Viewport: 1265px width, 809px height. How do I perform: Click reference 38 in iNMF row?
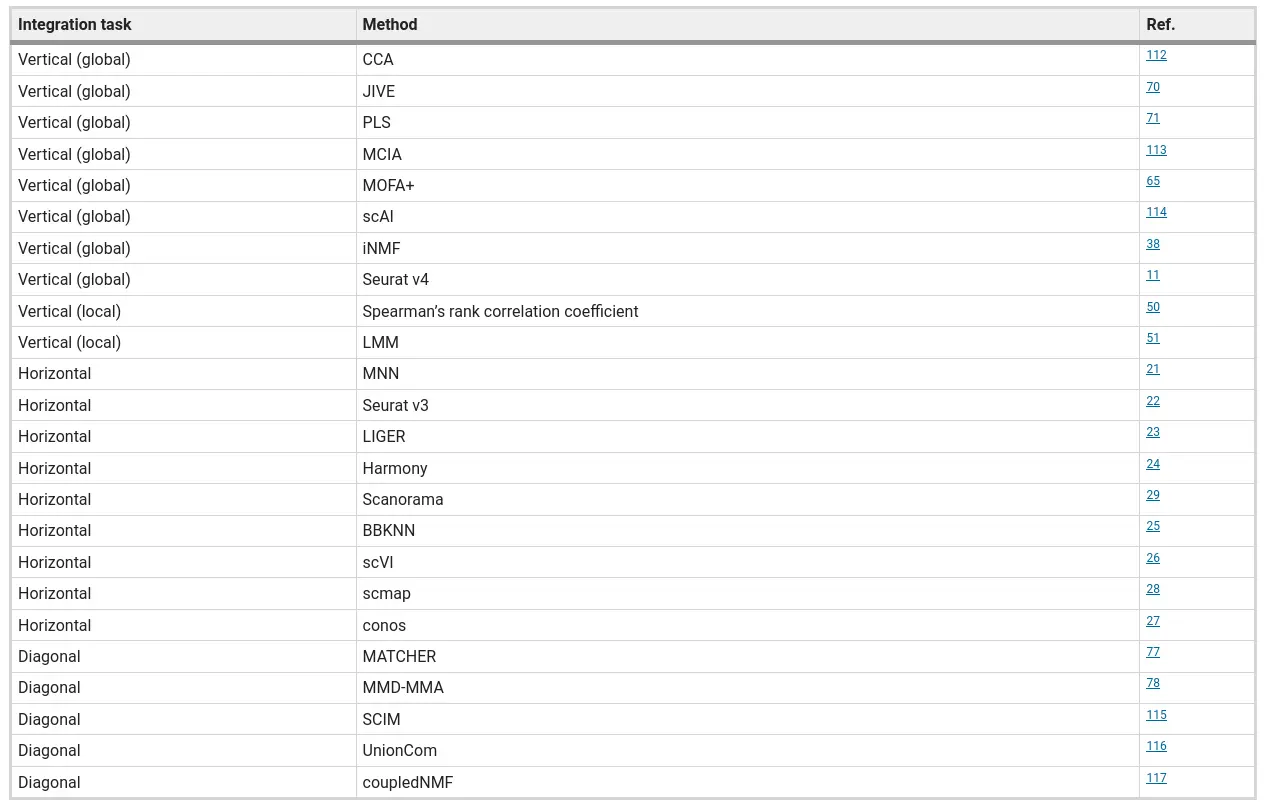[x=1153, y=244]
